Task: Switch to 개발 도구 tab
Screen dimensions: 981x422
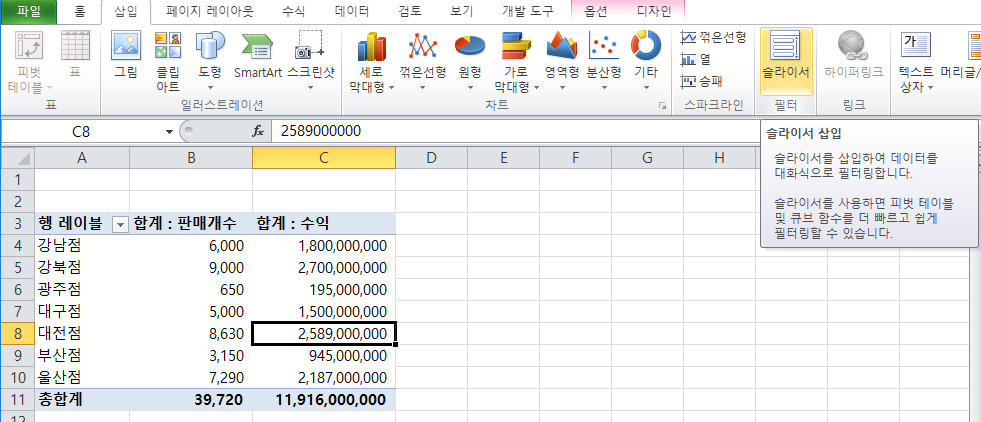Action: pos(527,11)
